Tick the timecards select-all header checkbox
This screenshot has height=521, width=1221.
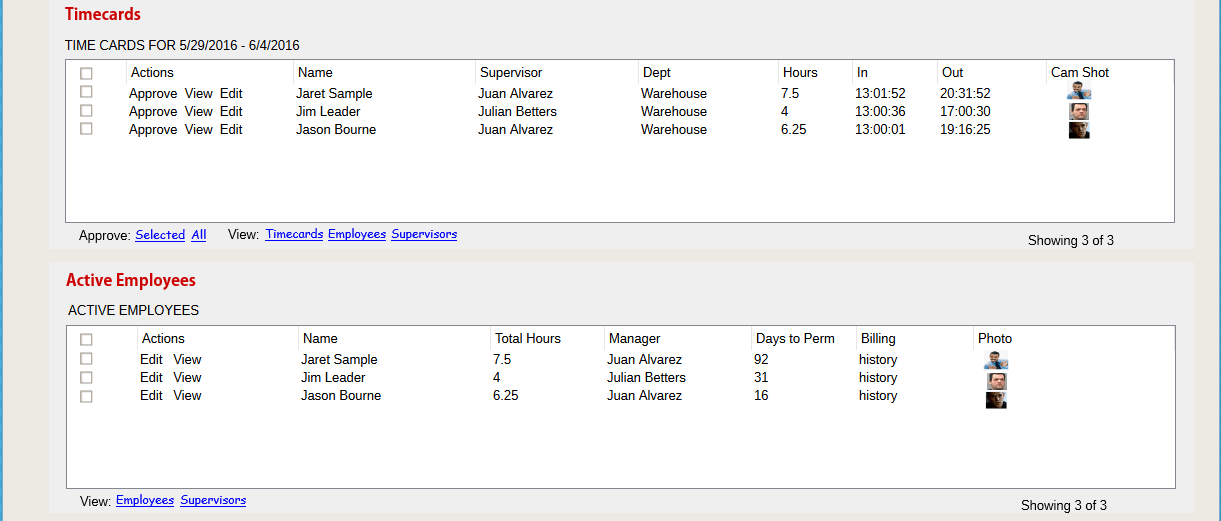86,74
